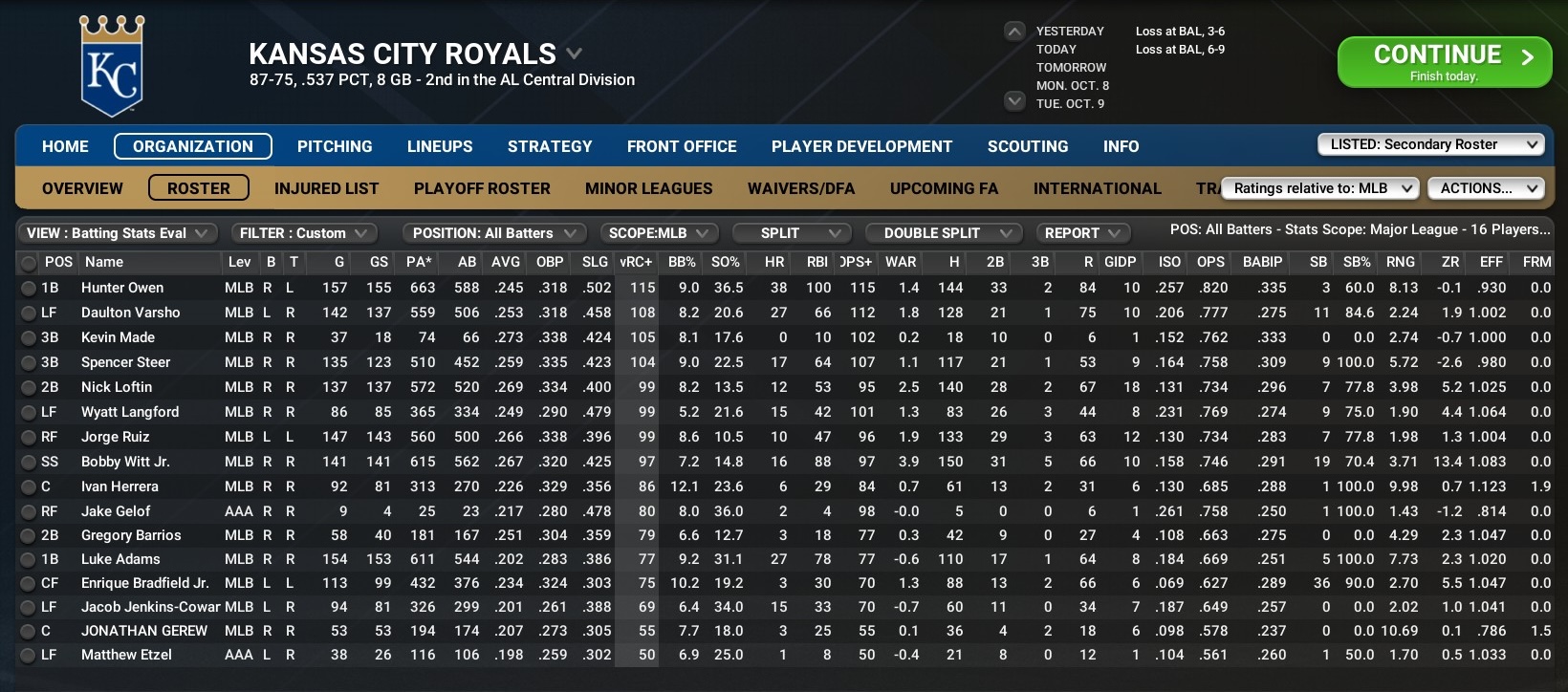The width and height of the screenshot is (1568, 692).
Task: Go to the HOME menu
Action: [65, 146]
